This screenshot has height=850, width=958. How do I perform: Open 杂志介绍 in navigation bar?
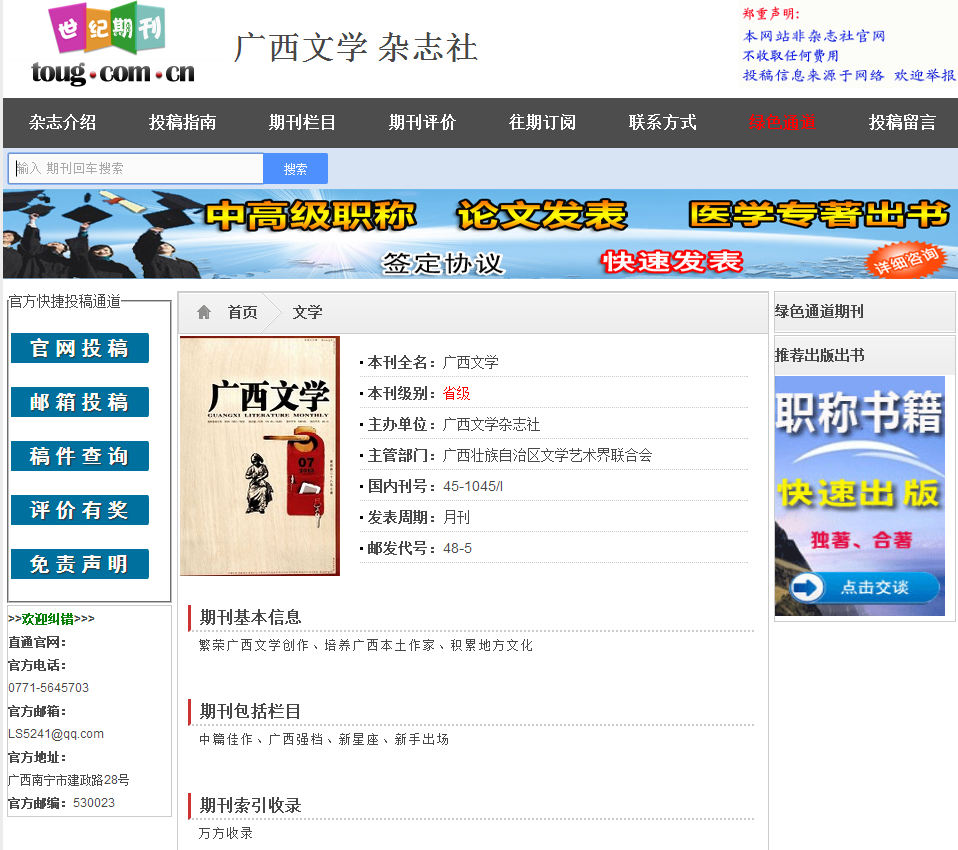[62, 122]
